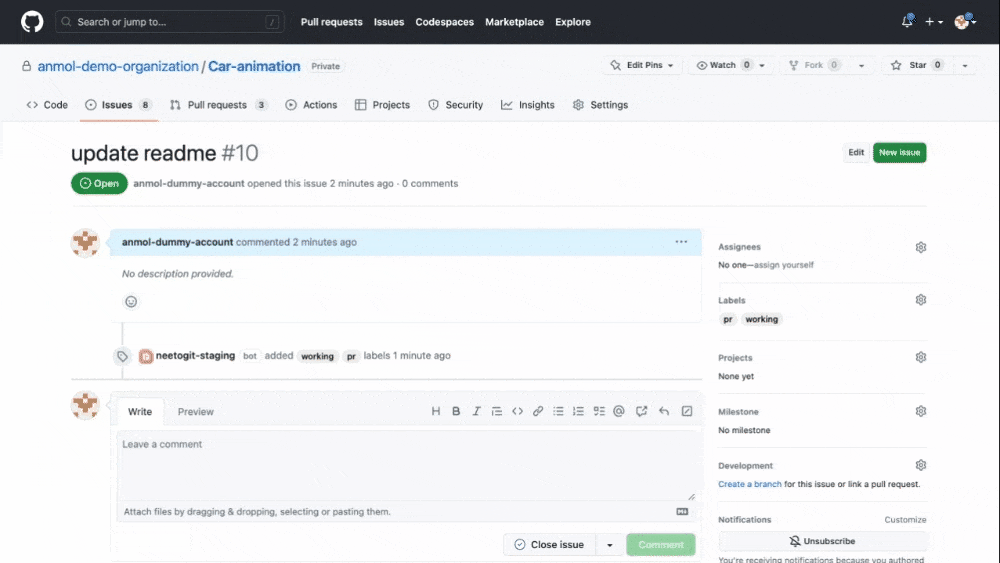Open the repository Pull requests tab

click(x=219, y=105)
